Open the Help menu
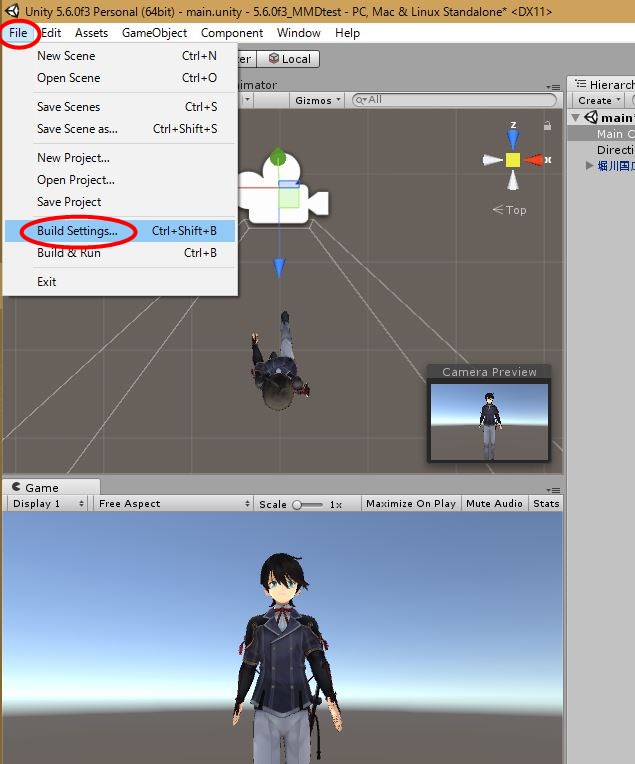 click(x=347, y=33)
